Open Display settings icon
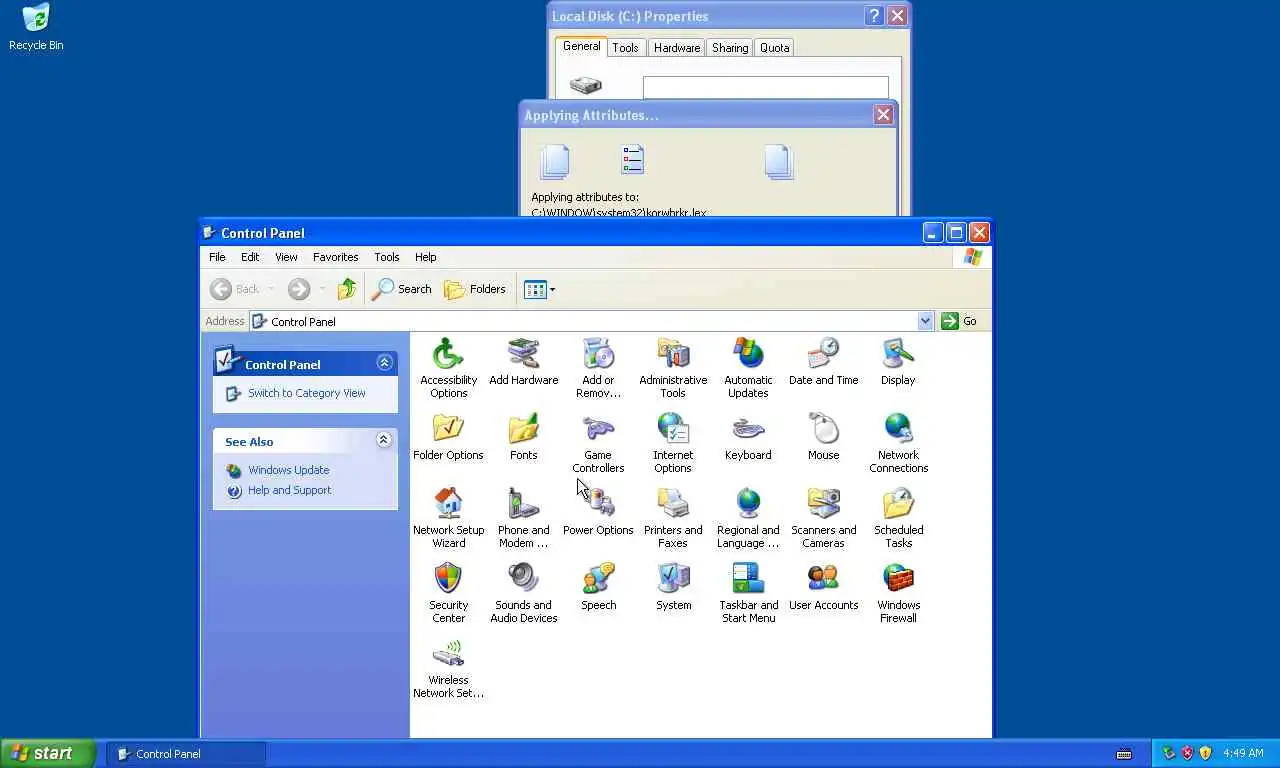Screen dimensions: 1280x768 coord(898,354)
